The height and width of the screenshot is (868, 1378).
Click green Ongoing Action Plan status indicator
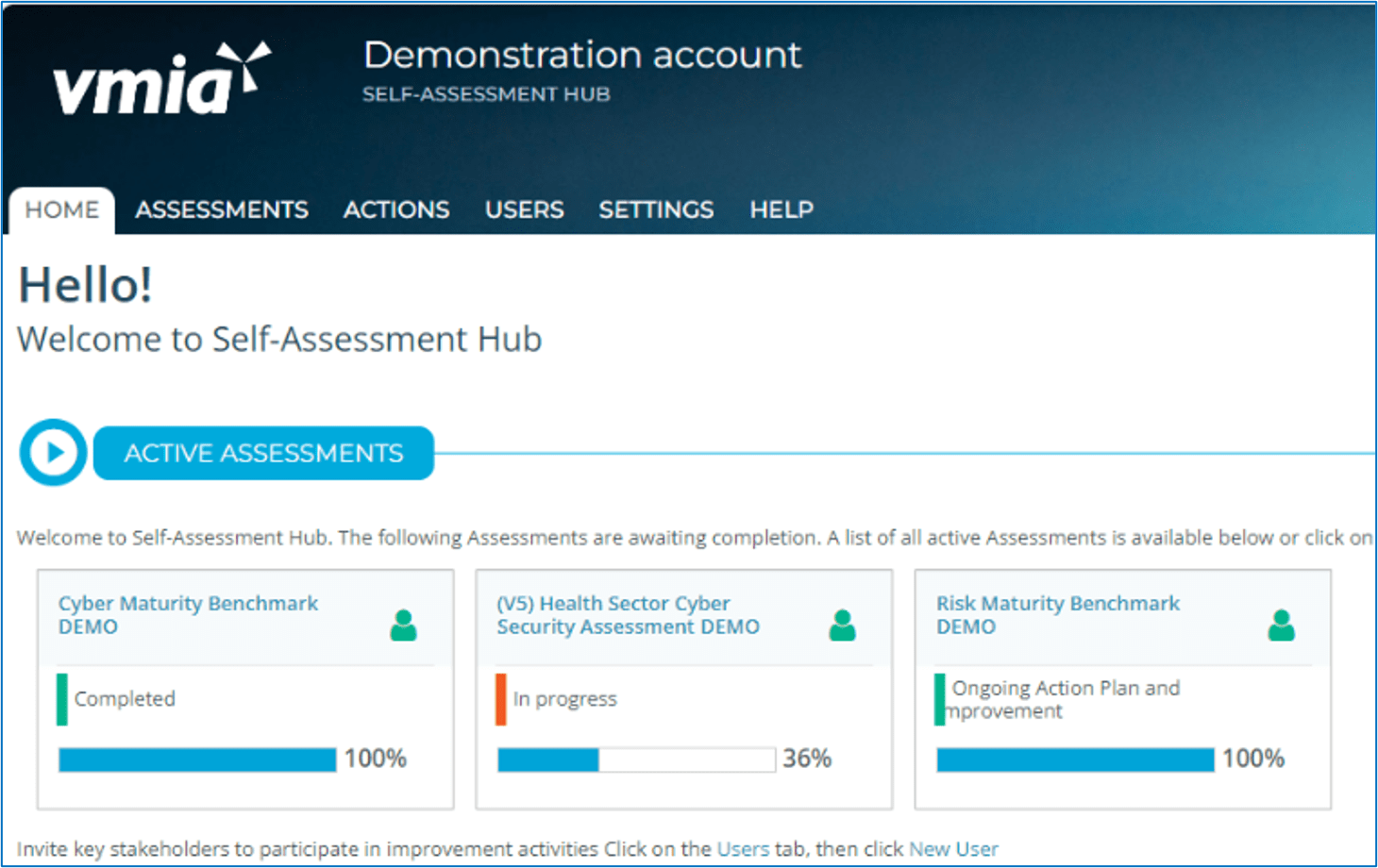940,699
